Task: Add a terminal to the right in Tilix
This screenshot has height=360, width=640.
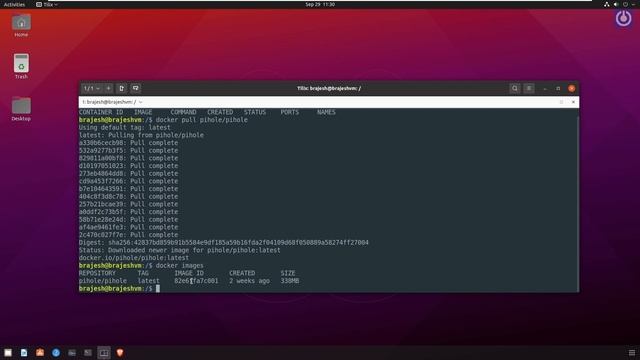Action: pos(122,88)
